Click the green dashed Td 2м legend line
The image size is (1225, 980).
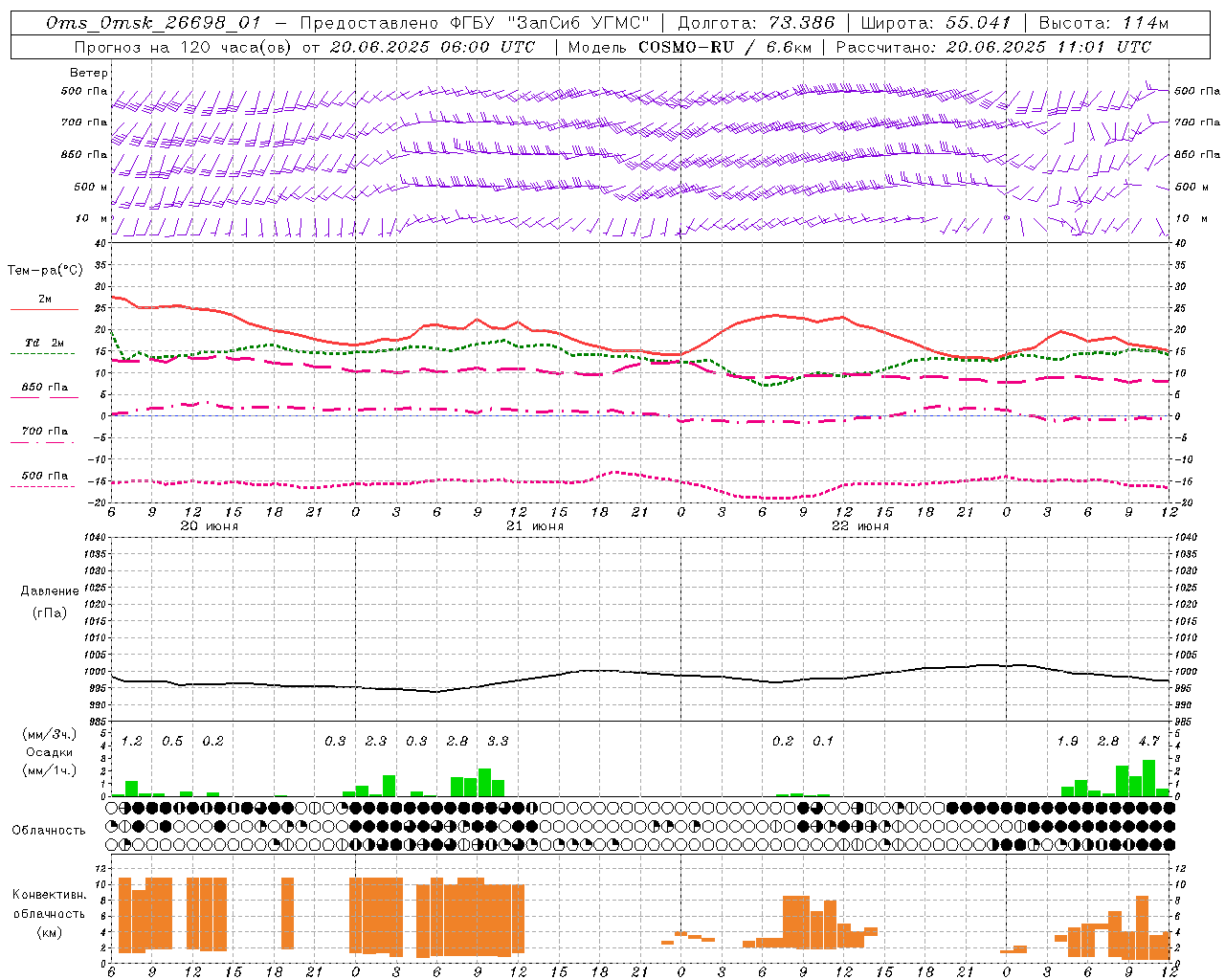(42, 354)
